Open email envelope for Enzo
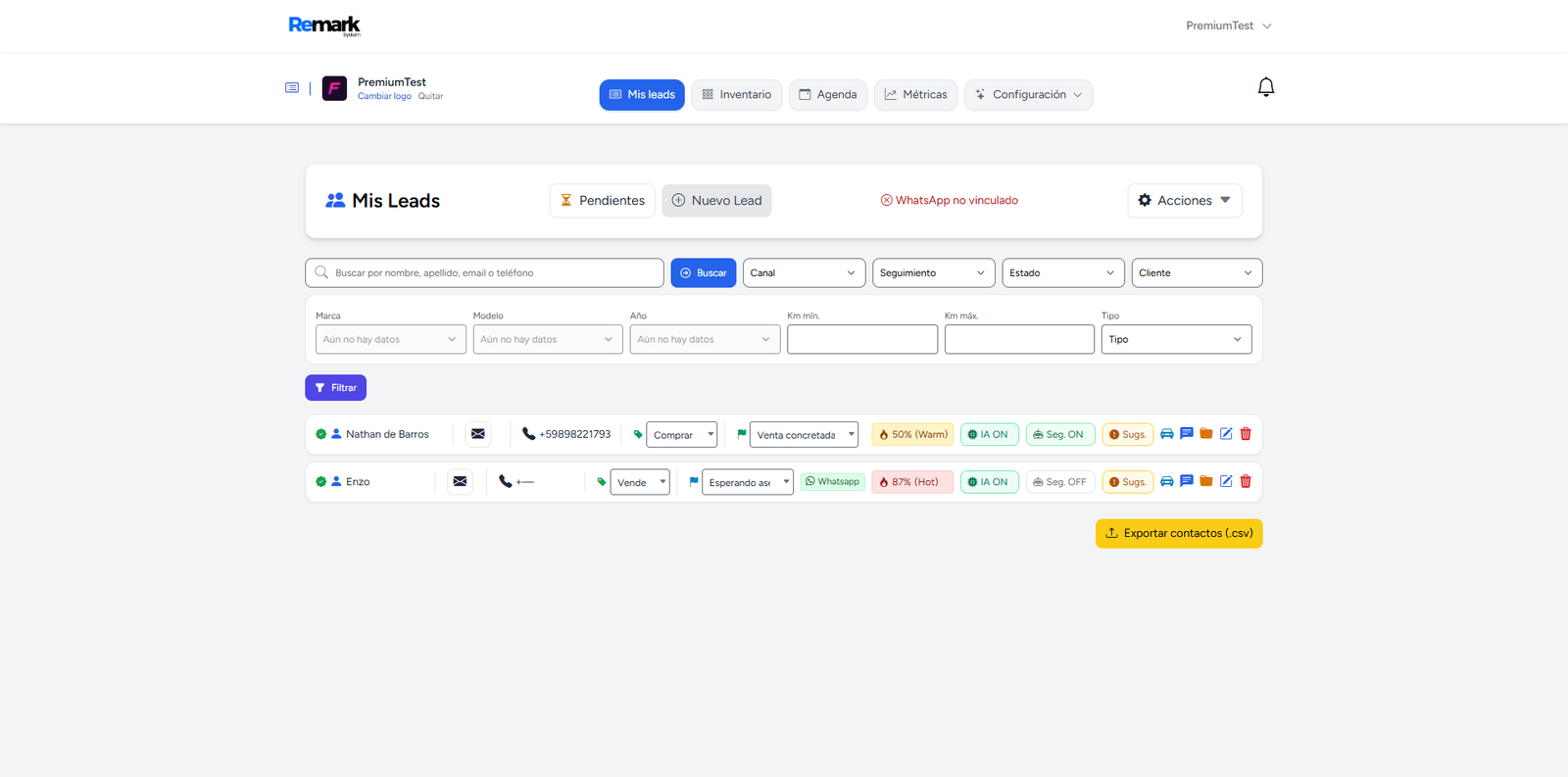The width and height of the screenshot is (1568, 777). pyautogui.click(x=460, y=482)
